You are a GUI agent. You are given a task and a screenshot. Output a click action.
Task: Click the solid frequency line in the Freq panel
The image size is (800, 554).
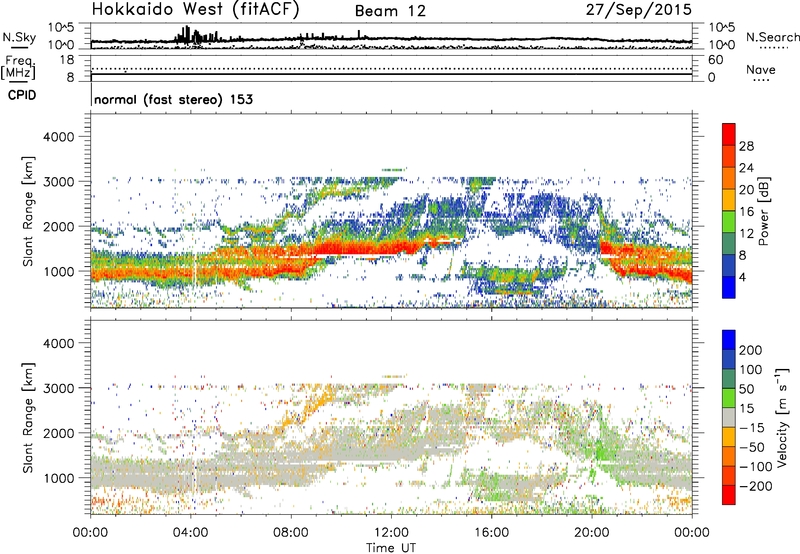pos(391,74)
